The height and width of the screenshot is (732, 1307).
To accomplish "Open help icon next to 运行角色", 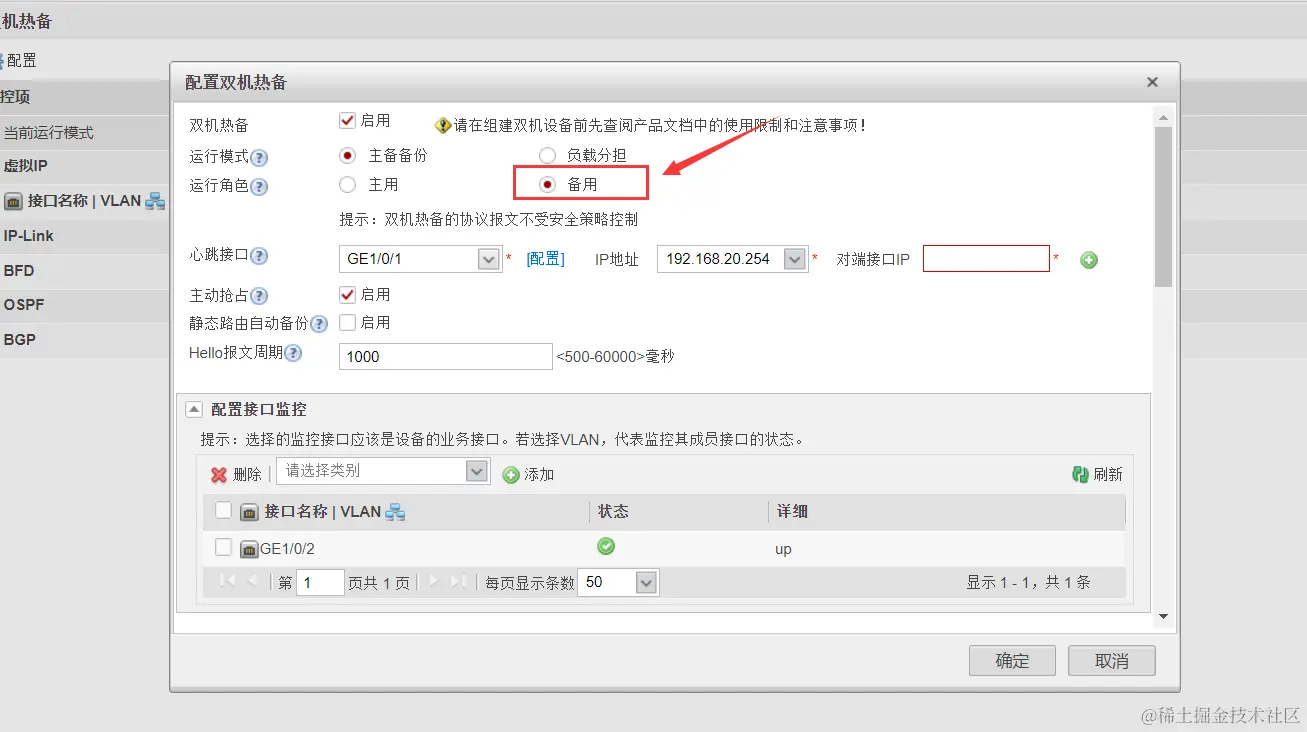I will [x=259, y=187].
